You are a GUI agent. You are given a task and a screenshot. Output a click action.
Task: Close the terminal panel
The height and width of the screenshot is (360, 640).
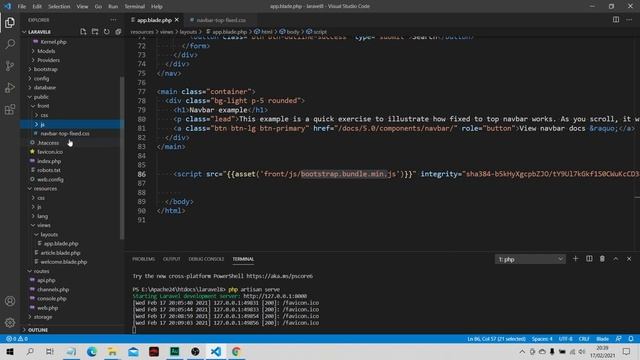tap(629, 259)
